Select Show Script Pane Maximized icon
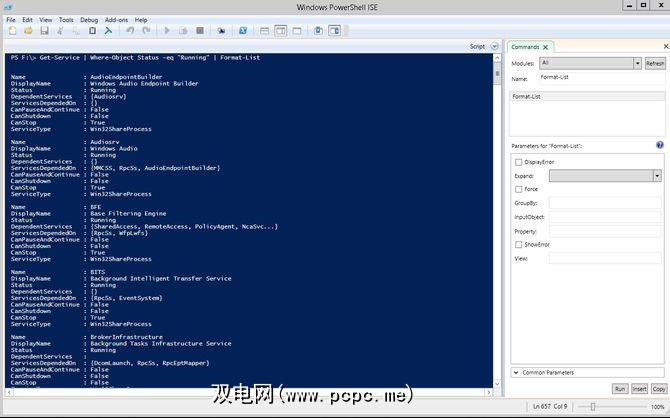The image size is (670, 418). [297, 31]
